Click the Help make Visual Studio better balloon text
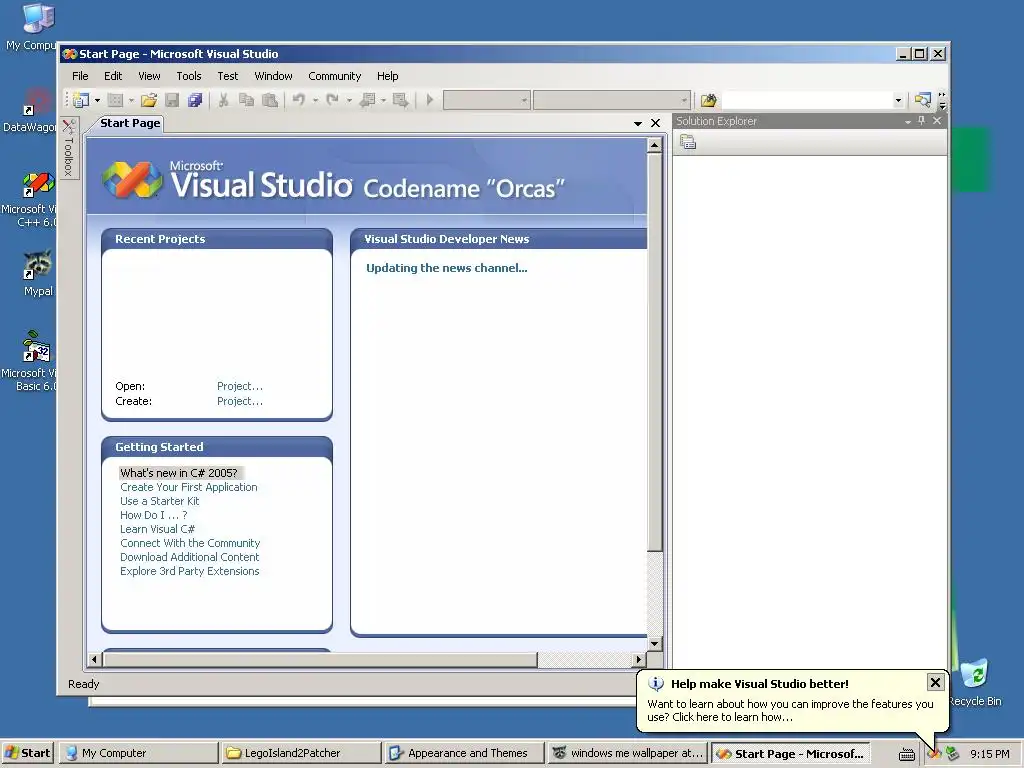Viewport: 1024px width, 768px height. 790,711
